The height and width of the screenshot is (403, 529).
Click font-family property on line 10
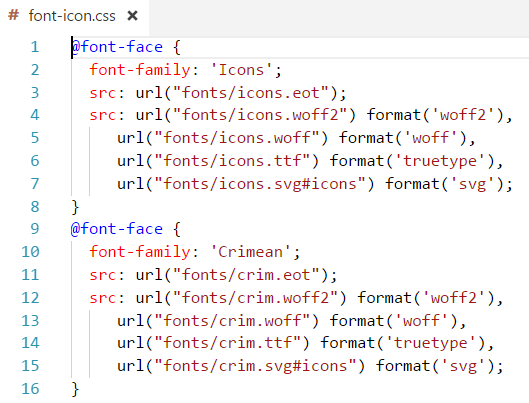(140, 252)
